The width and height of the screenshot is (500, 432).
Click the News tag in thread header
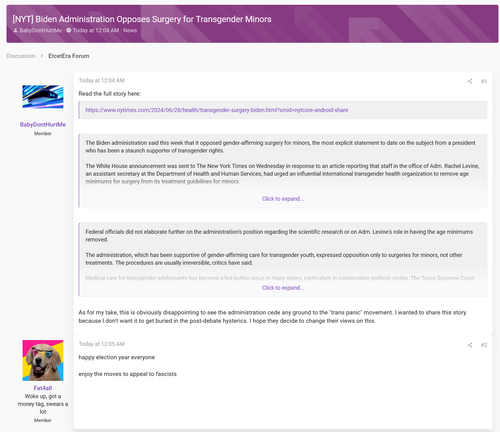(130, 30)
